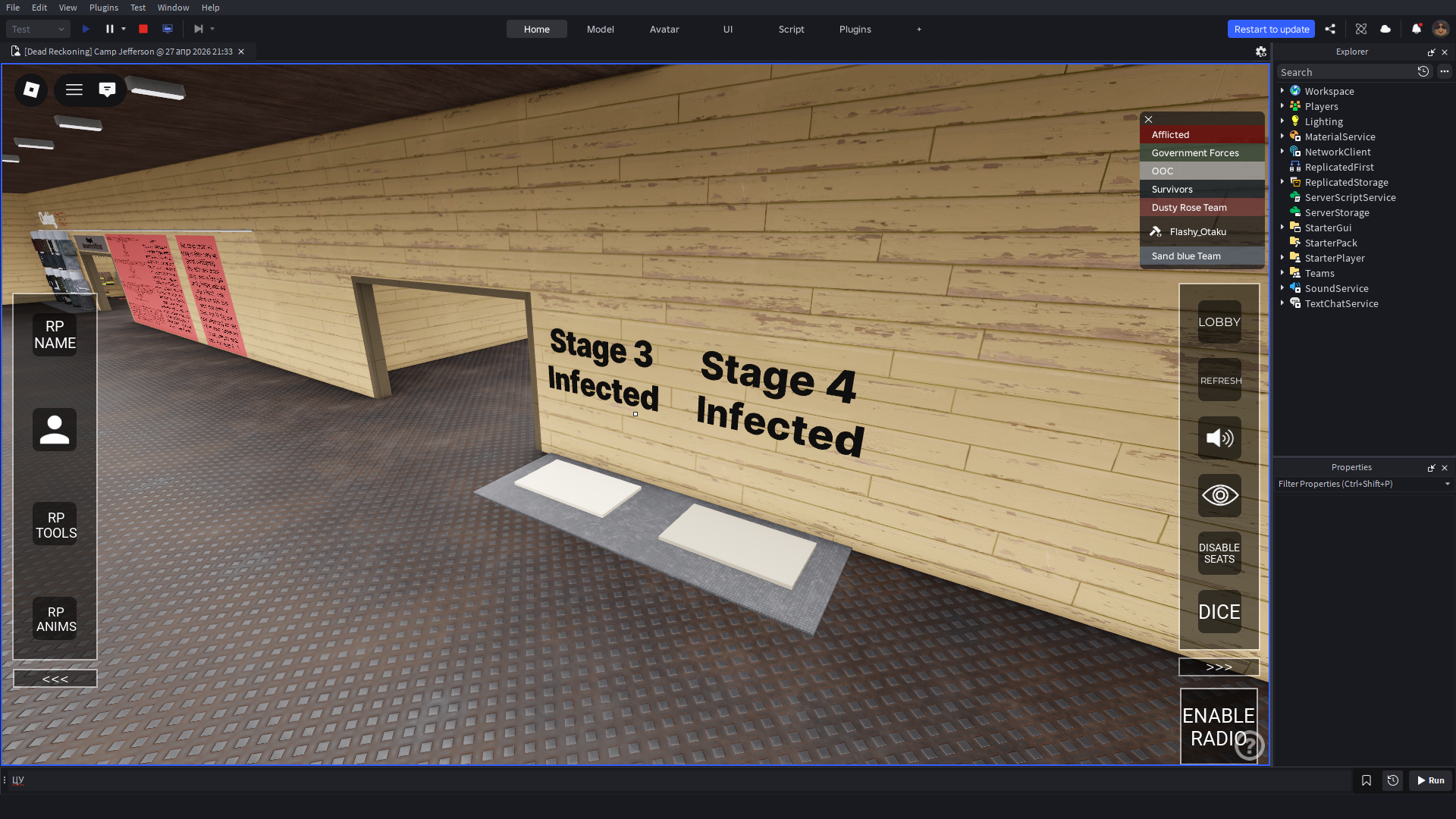The image size is (1456, 819).
Task: Click the RP ANIMS button
Action: 55,618
